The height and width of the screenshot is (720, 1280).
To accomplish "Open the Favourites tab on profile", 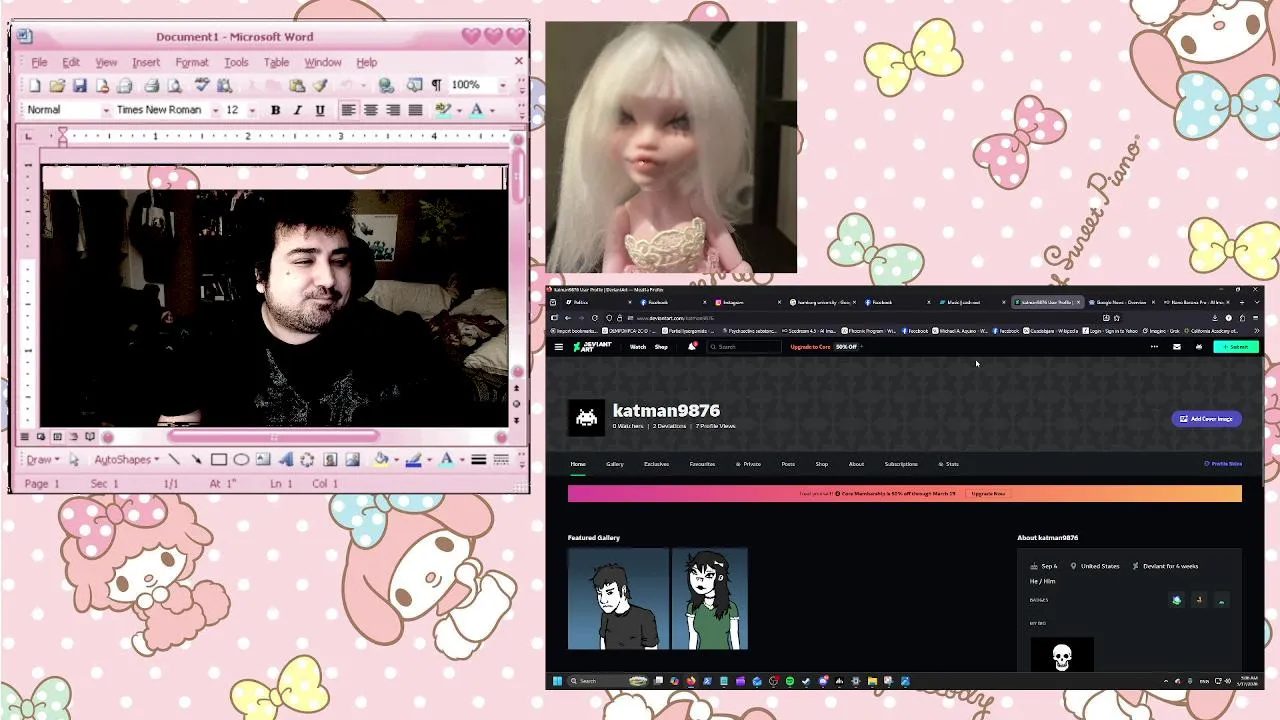I will pos(702,464).
